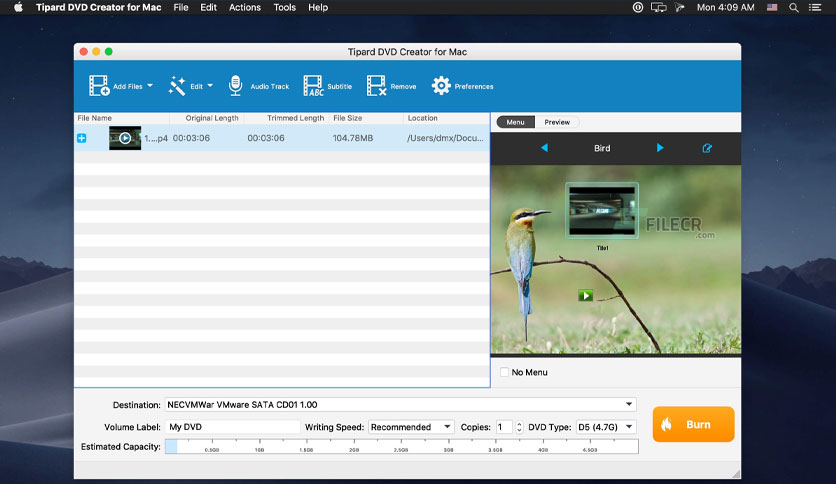Screen dimensions: 836x484
Task: Open the Apple menu
Action: point(18,7)
